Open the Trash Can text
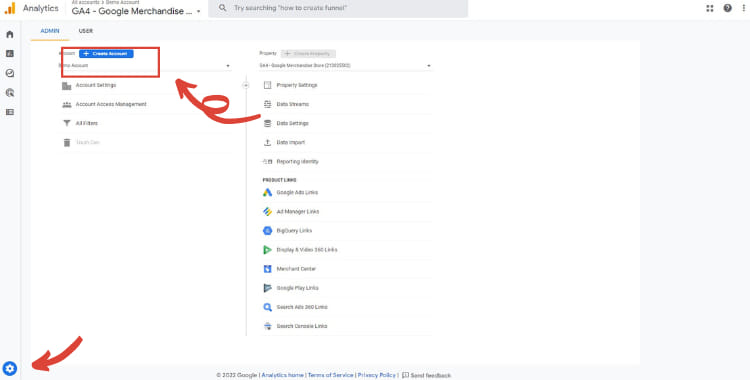 coord(88,143)
